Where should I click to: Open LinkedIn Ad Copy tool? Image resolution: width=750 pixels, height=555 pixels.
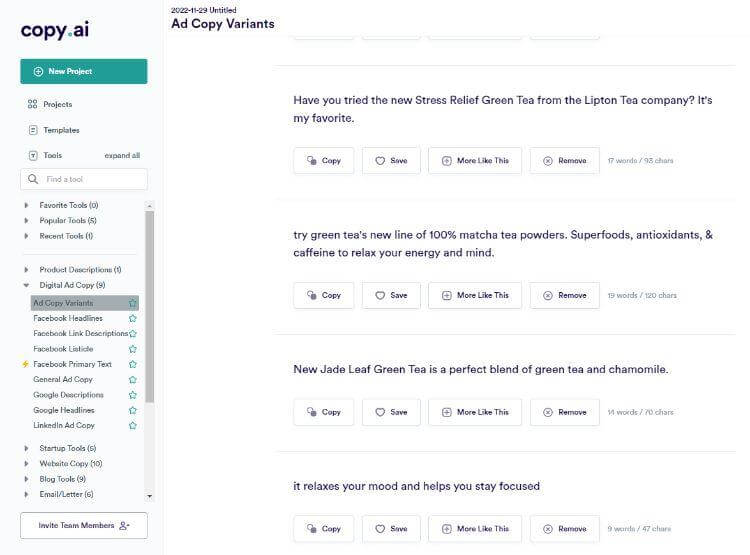point(64,425)
